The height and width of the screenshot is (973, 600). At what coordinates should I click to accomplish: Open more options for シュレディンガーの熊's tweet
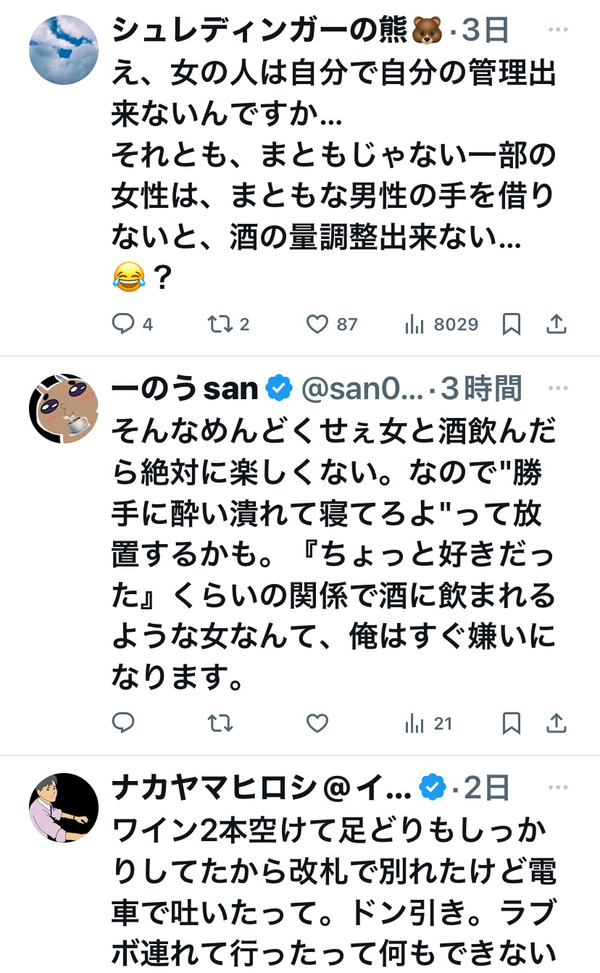[x=558, y=29]
